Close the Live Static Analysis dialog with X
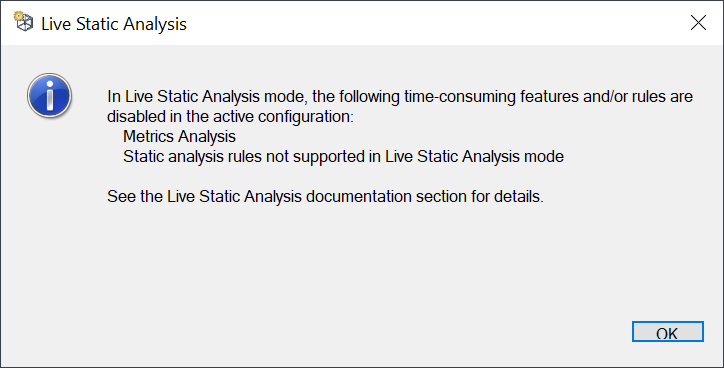The width and height of the screenshot is (724, 368). pyautogui.click(x=698, y=23)
